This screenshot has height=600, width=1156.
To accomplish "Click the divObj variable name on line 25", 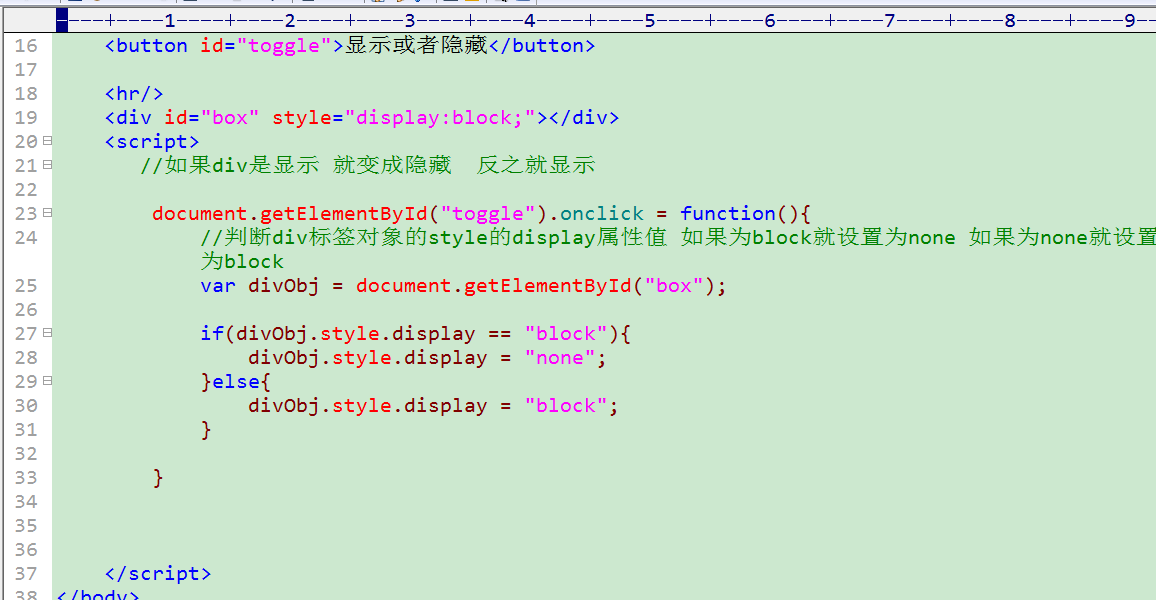I will 284,286.
